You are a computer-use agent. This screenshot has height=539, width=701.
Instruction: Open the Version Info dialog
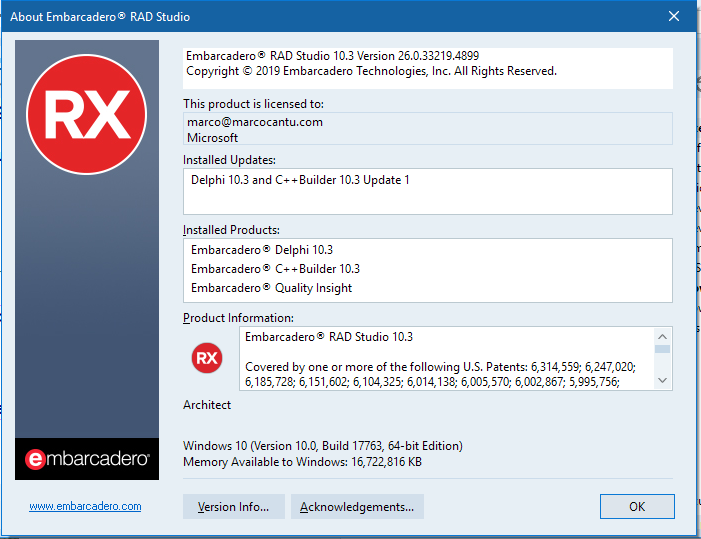pos(233,507)
